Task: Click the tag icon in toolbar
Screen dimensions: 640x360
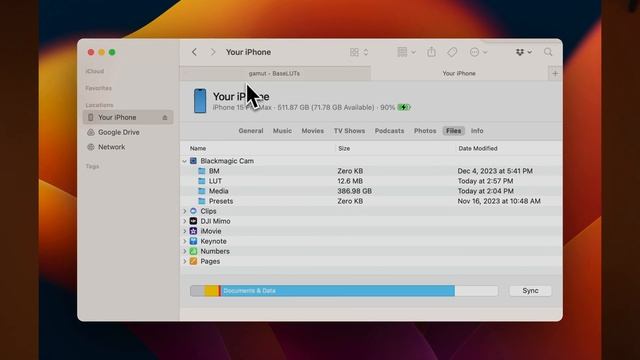Action: (452, 52)
